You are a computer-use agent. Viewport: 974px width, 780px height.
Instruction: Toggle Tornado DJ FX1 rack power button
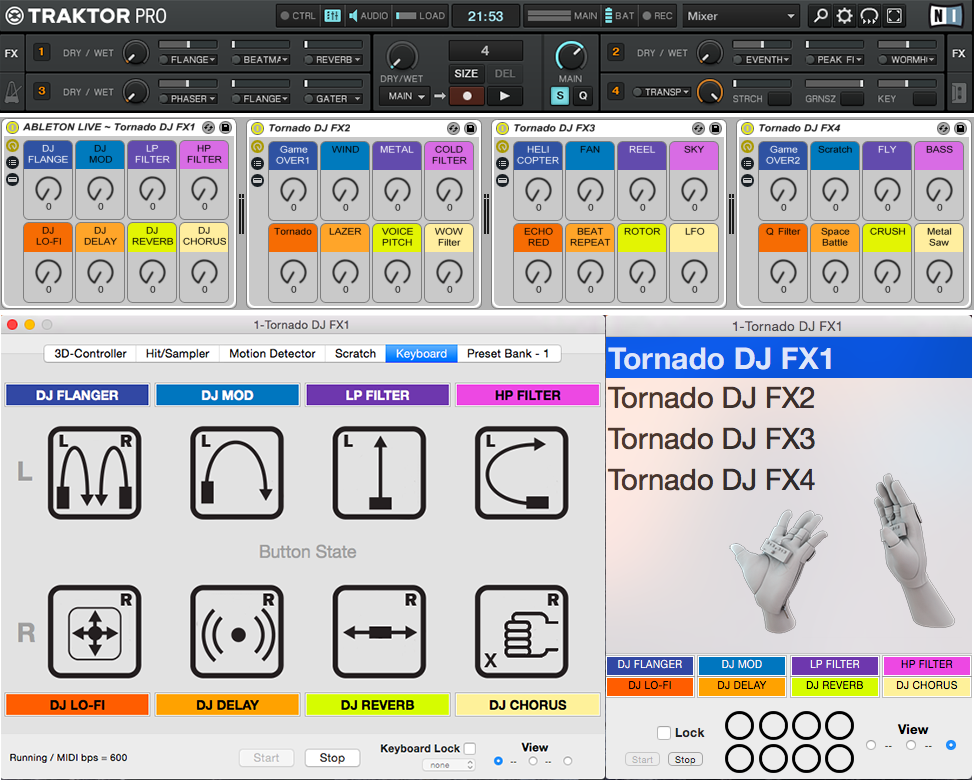pos(12,127)
